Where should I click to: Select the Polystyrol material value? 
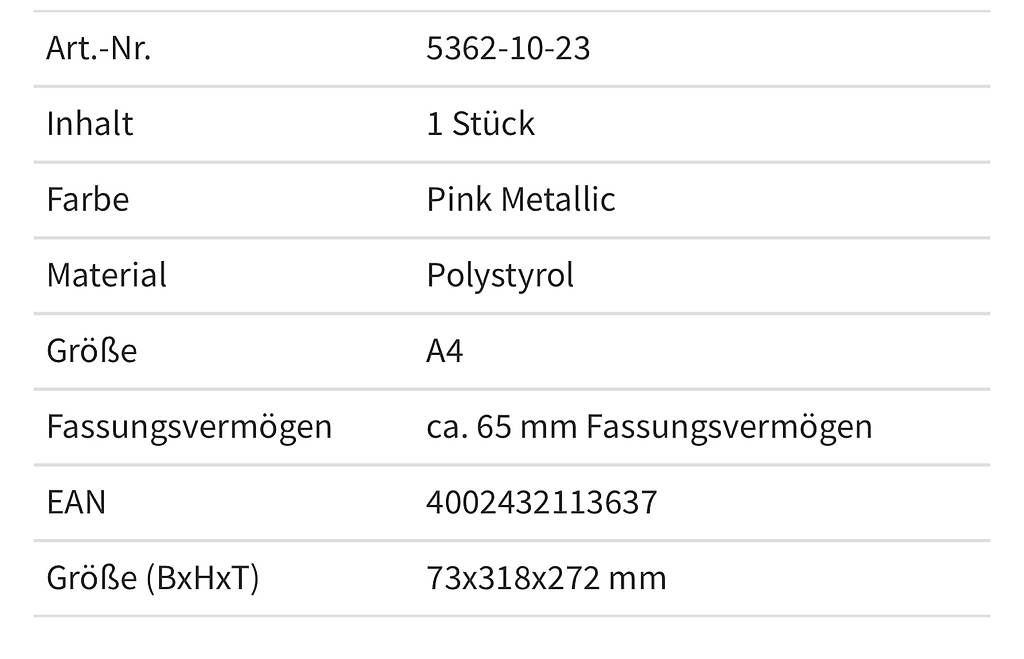(500, 276)
